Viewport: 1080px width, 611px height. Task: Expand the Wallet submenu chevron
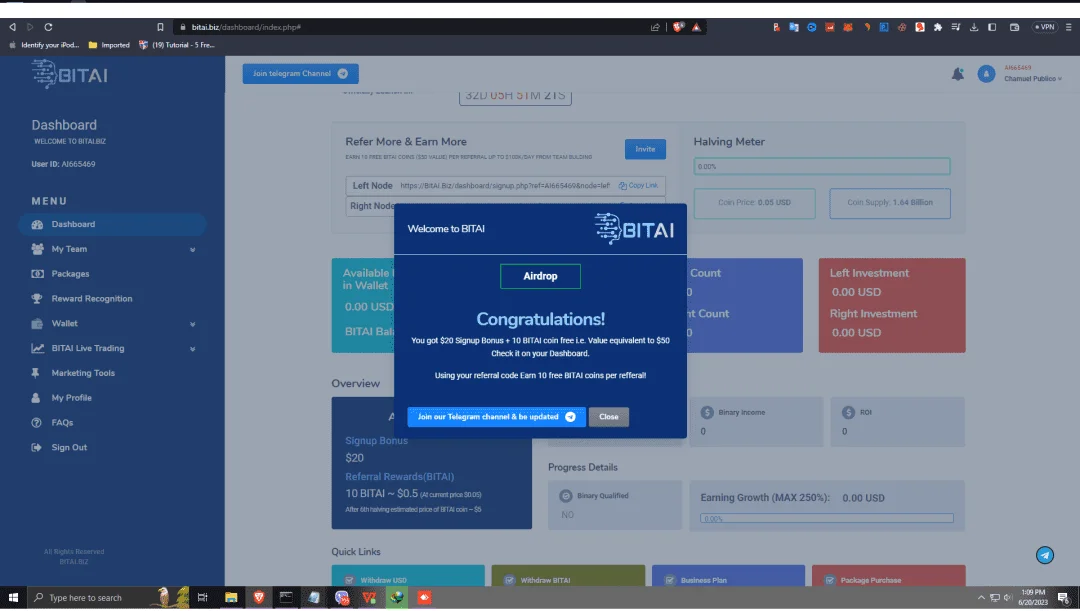coord(192,324)
